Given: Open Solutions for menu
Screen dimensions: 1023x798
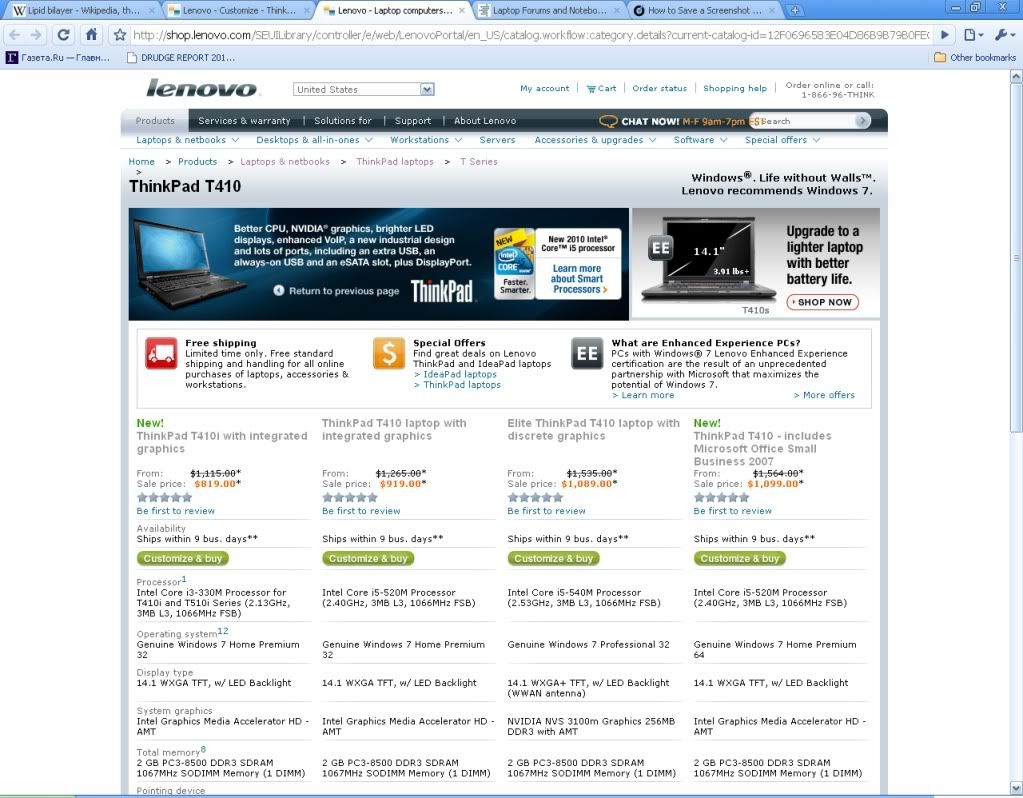Looking at the screenshot, I should tap(343, 121).
